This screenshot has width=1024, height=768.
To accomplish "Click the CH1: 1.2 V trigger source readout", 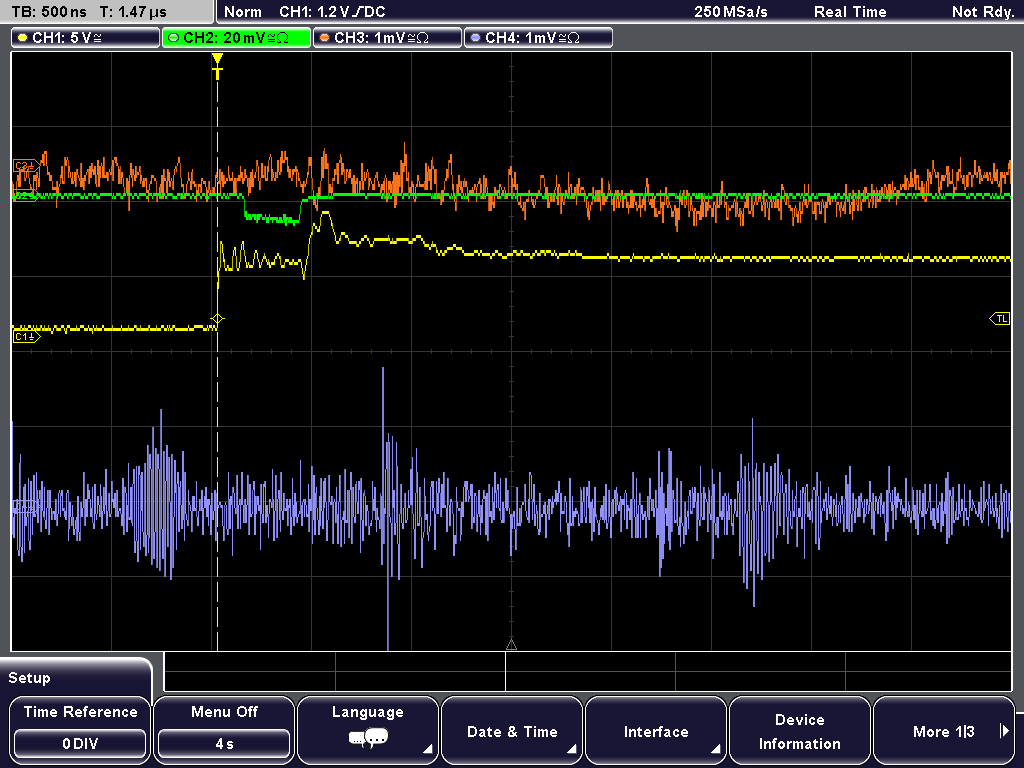I will coord(332,12).
